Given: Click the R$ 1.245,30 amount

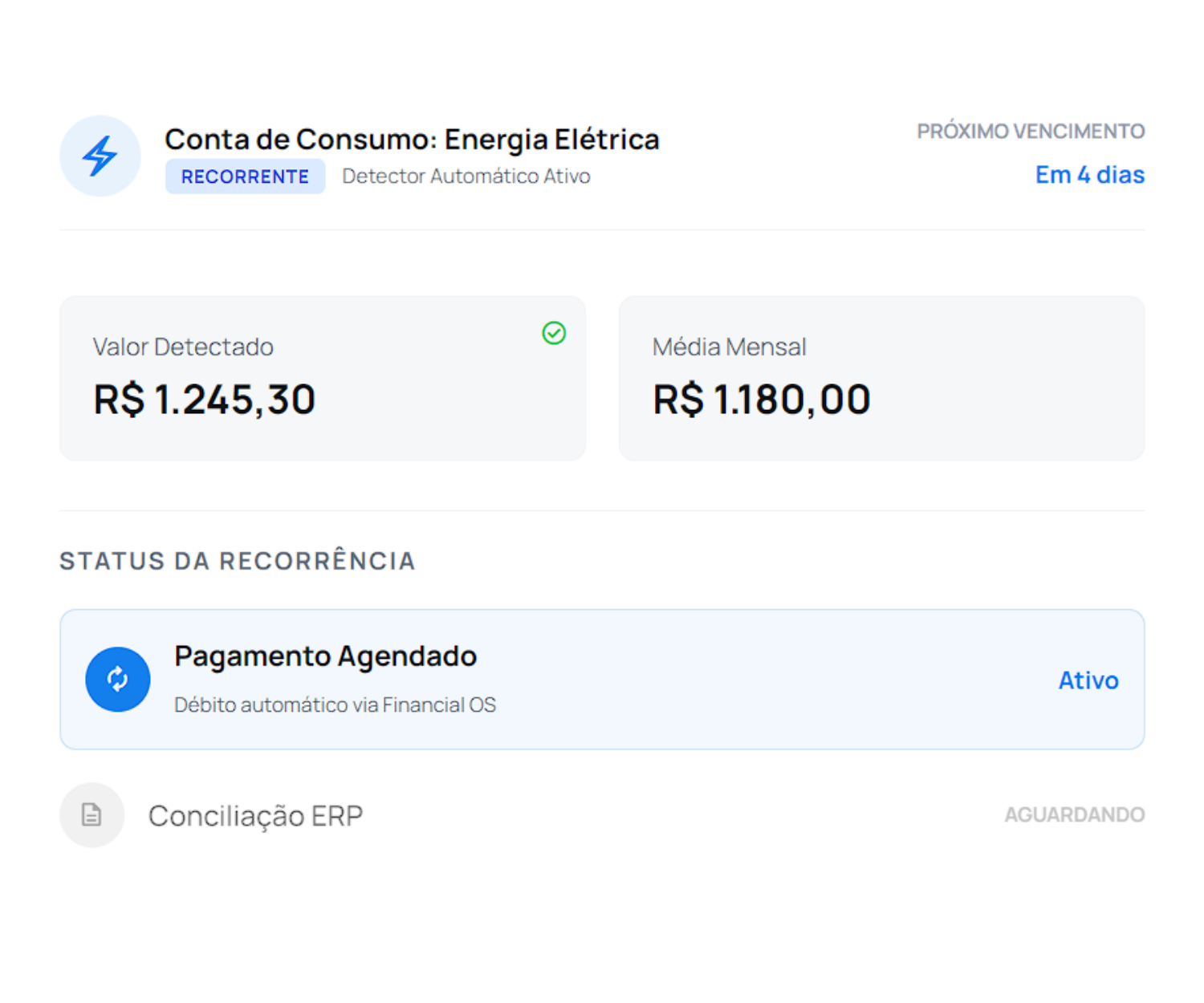Looking at the screenshot, I should click(x=204, y=400).
